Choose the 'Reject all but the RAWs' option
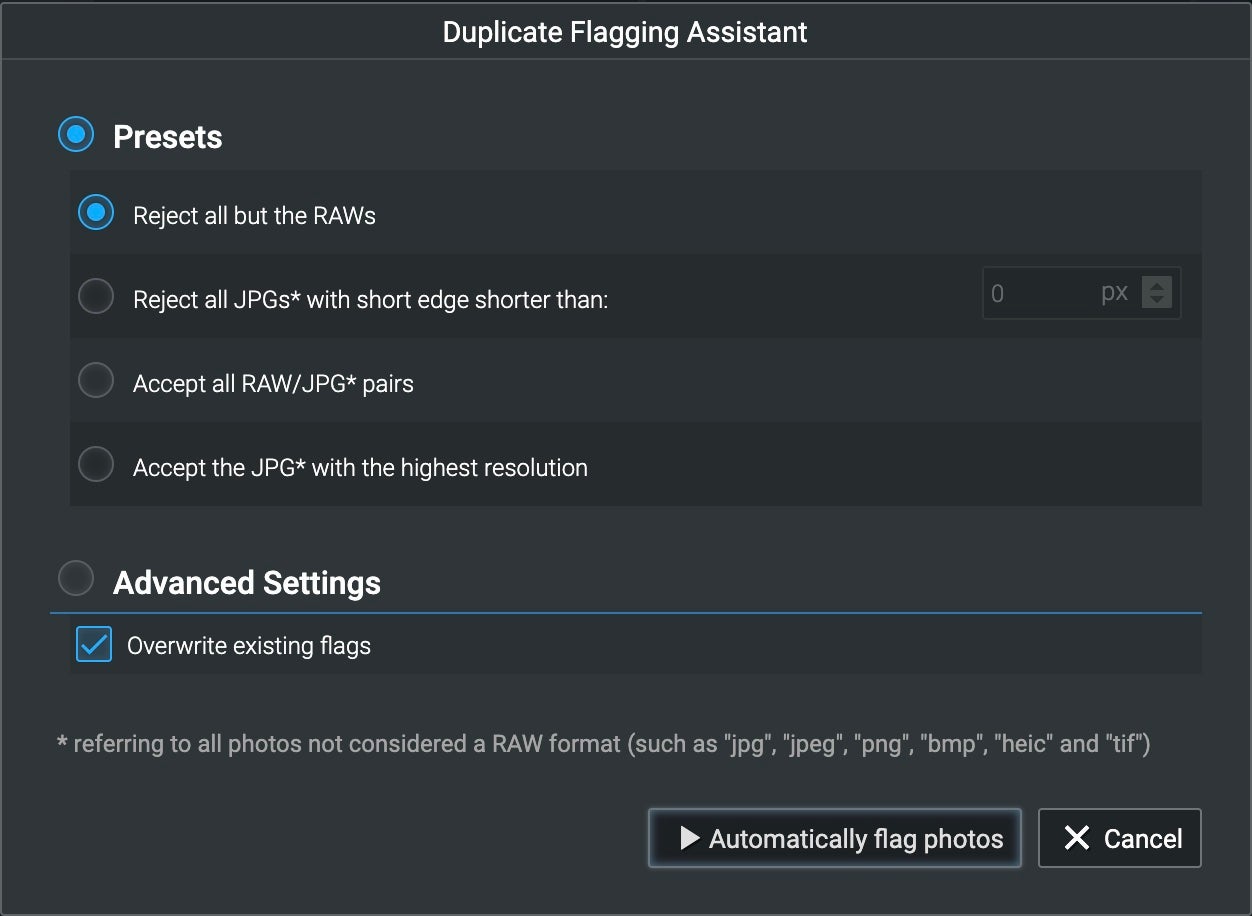The image size is (1252, 916). coord(96,213)
